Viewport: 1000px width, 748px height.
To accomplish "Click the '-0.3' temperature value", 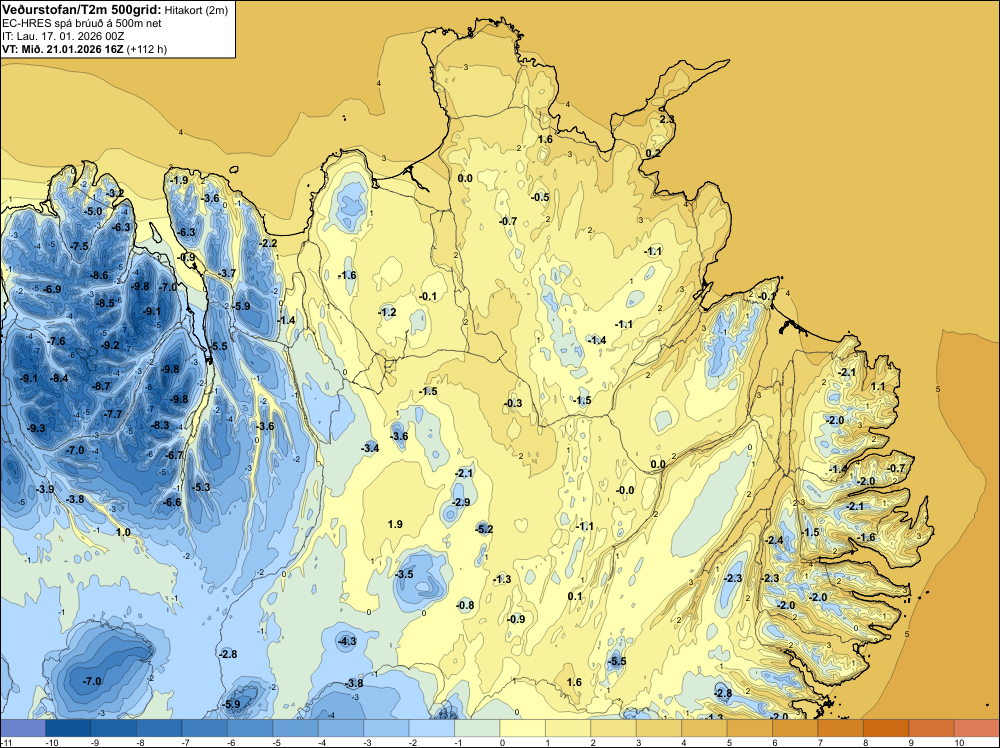I will [x=513, y=403].
